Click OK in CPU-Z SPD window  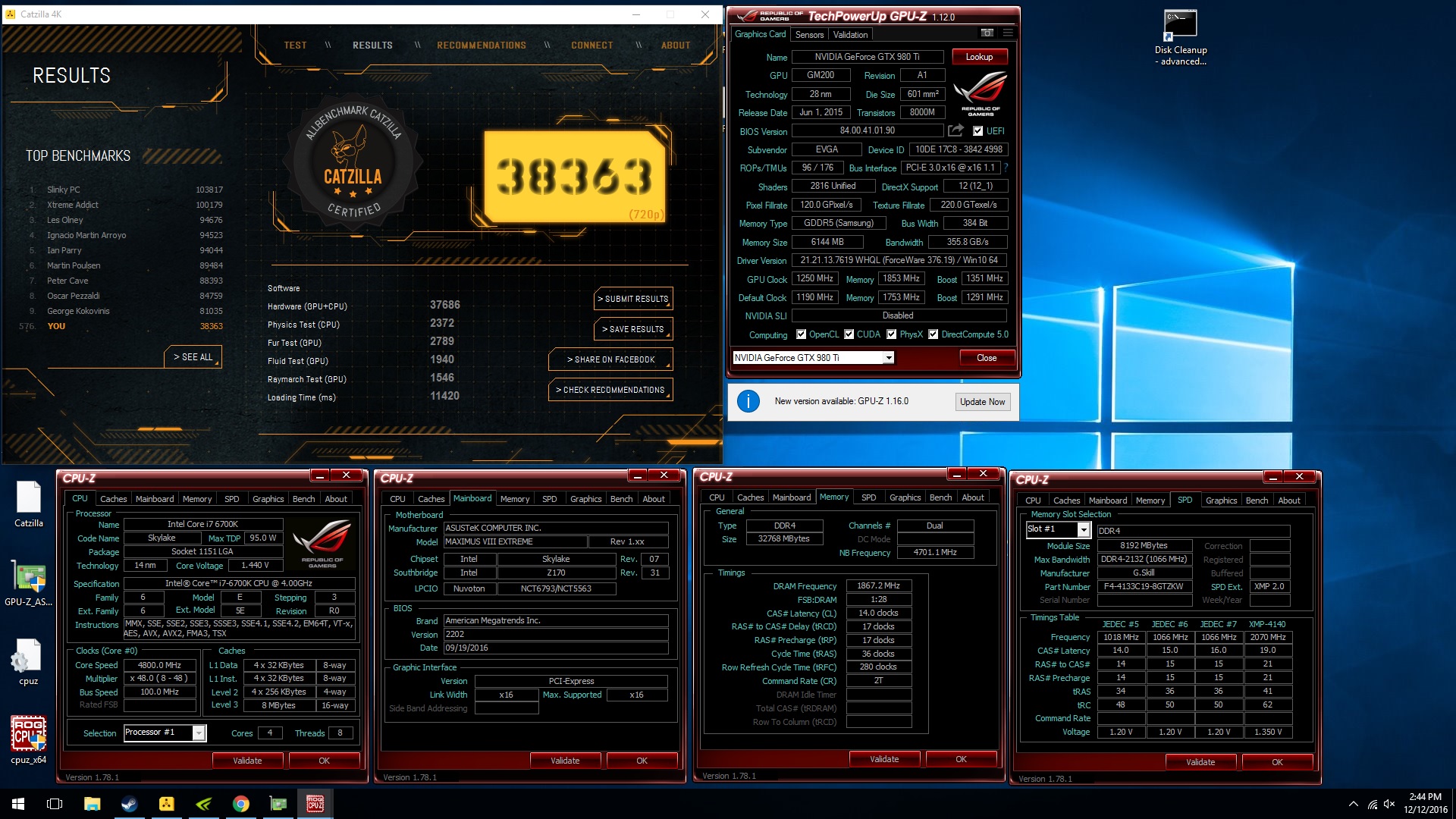point(1278,762)
